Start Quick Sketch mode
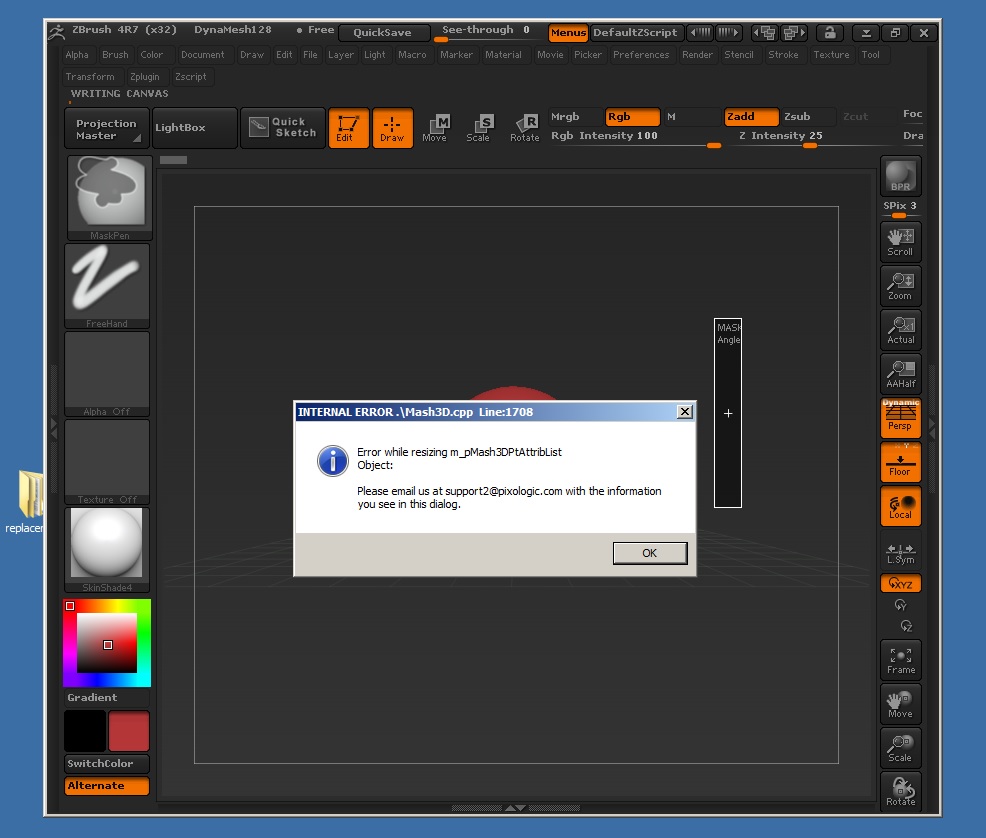Viewport: 986px width, 838px height. (283, 128)
